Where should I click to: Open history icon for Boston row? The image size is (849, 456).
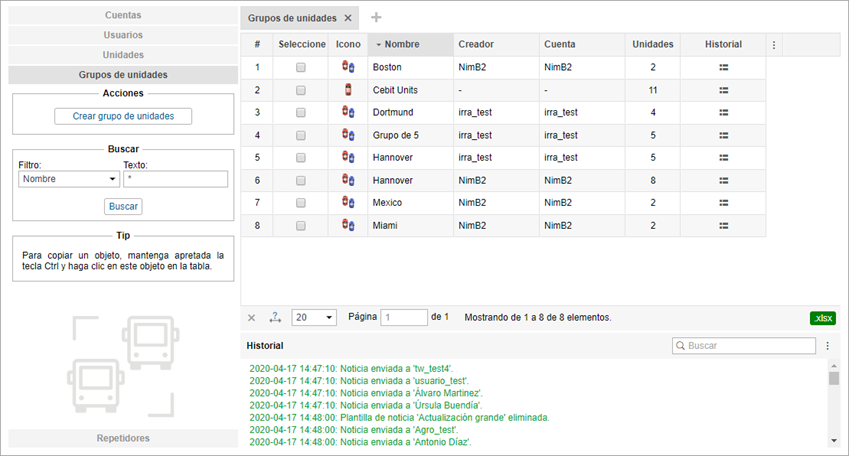(x=723, y=67)
